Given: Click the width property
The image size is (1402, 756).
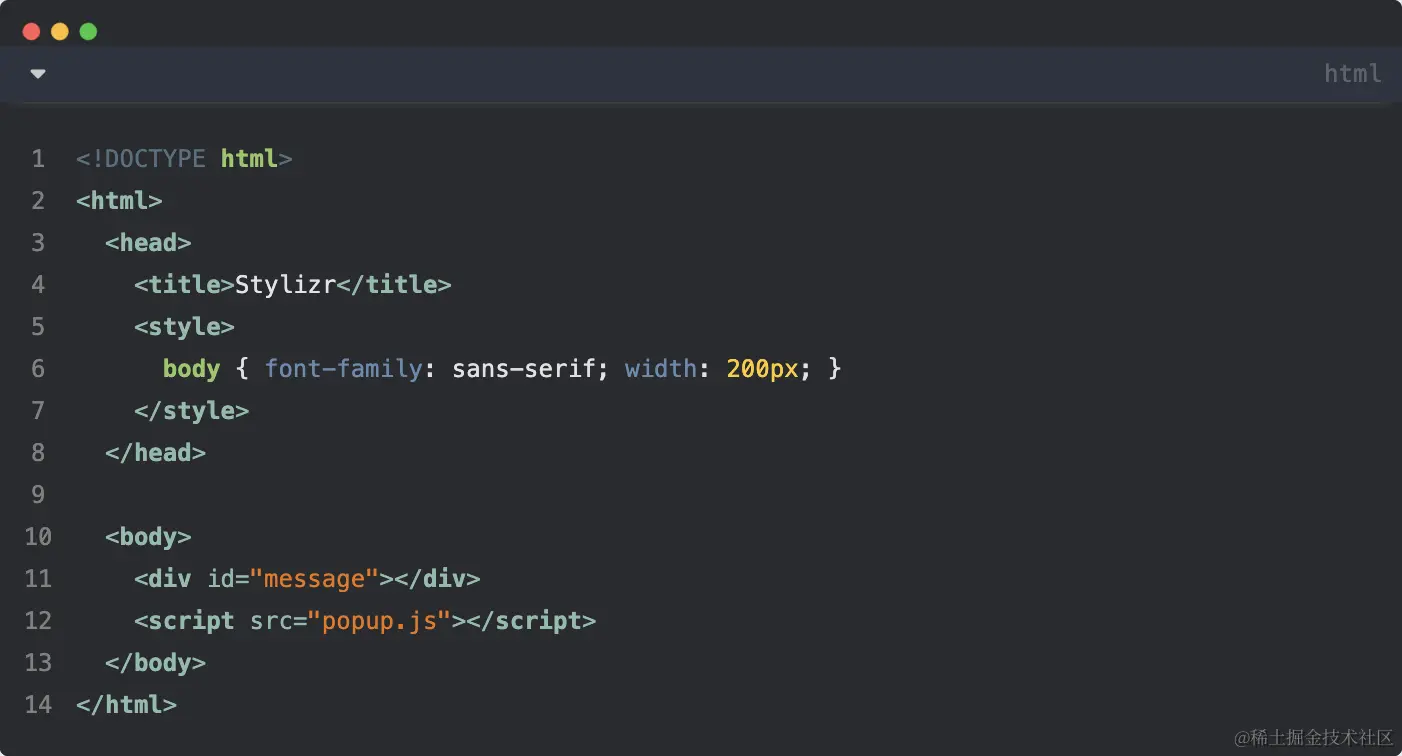Looking at the screenshot, I should coord(661,369).
